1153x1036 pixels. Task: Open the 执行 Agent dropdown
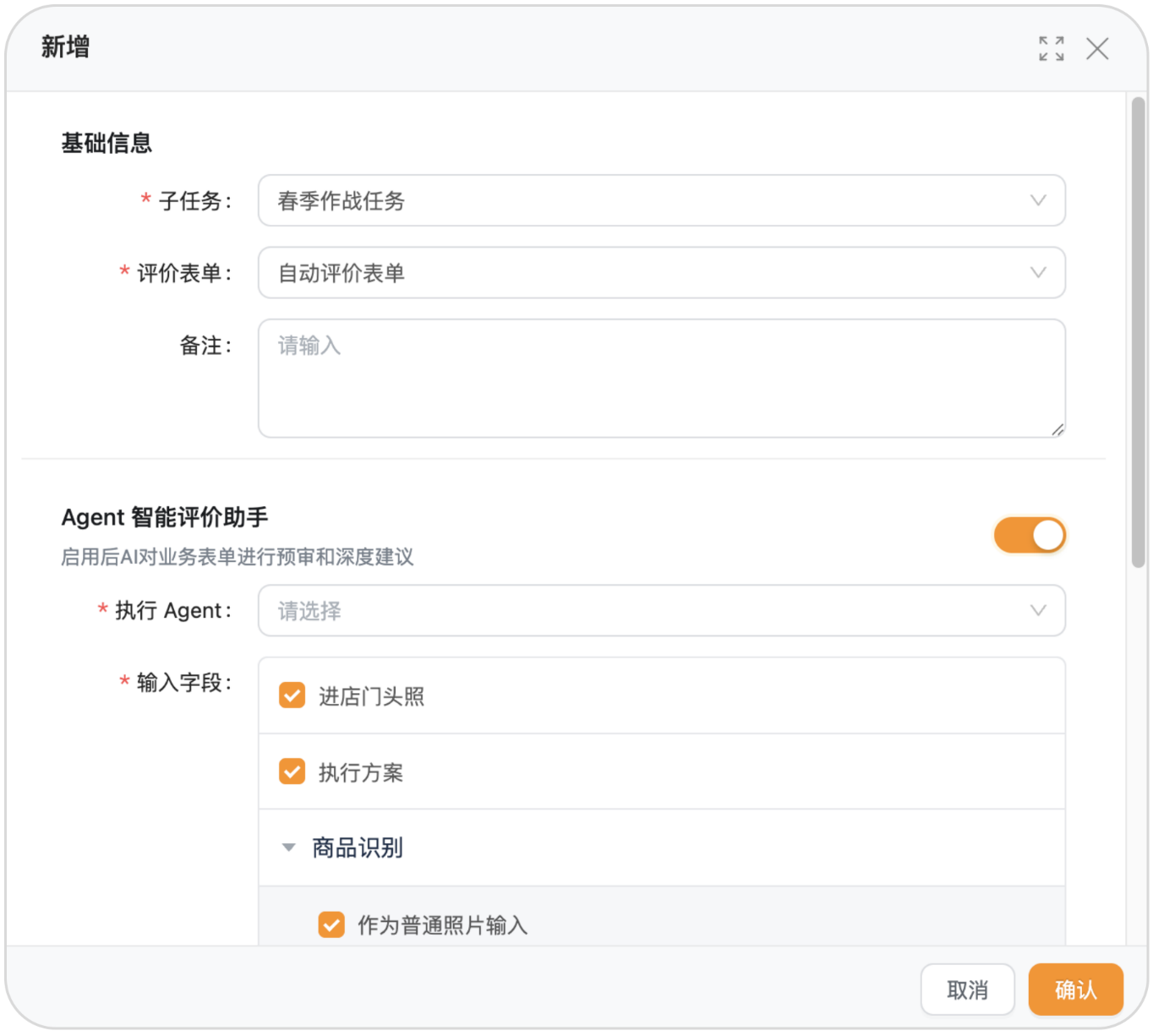point(660,611)
